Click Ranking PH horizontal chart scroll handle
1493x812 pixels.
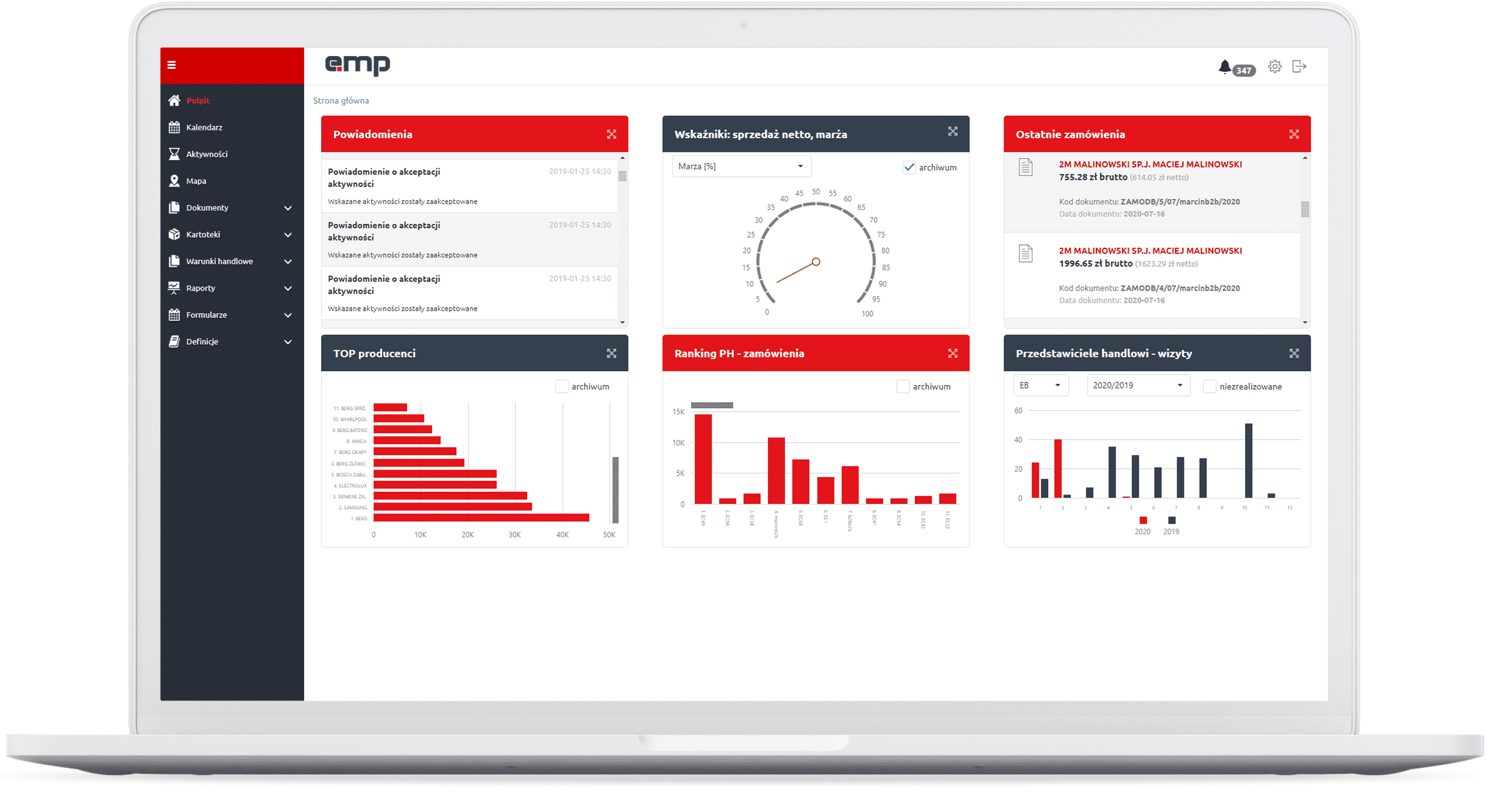pyautogui.click(x=712, y=405)
